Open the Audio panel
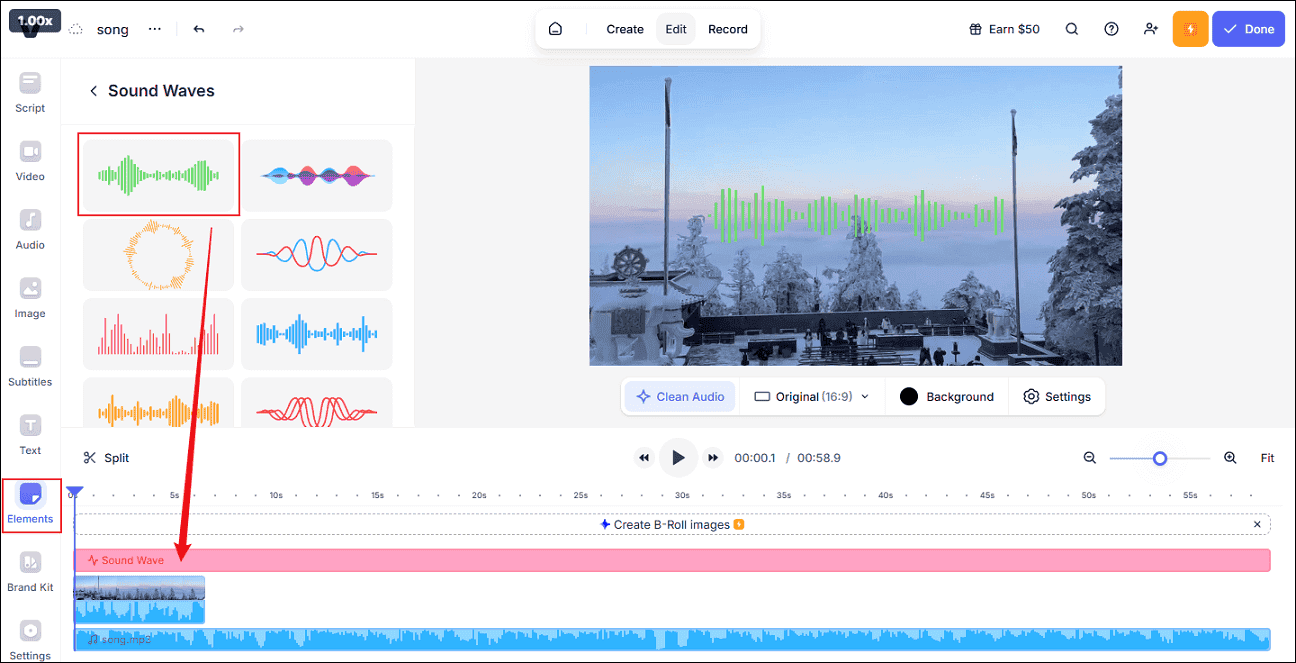 [30, 230]
